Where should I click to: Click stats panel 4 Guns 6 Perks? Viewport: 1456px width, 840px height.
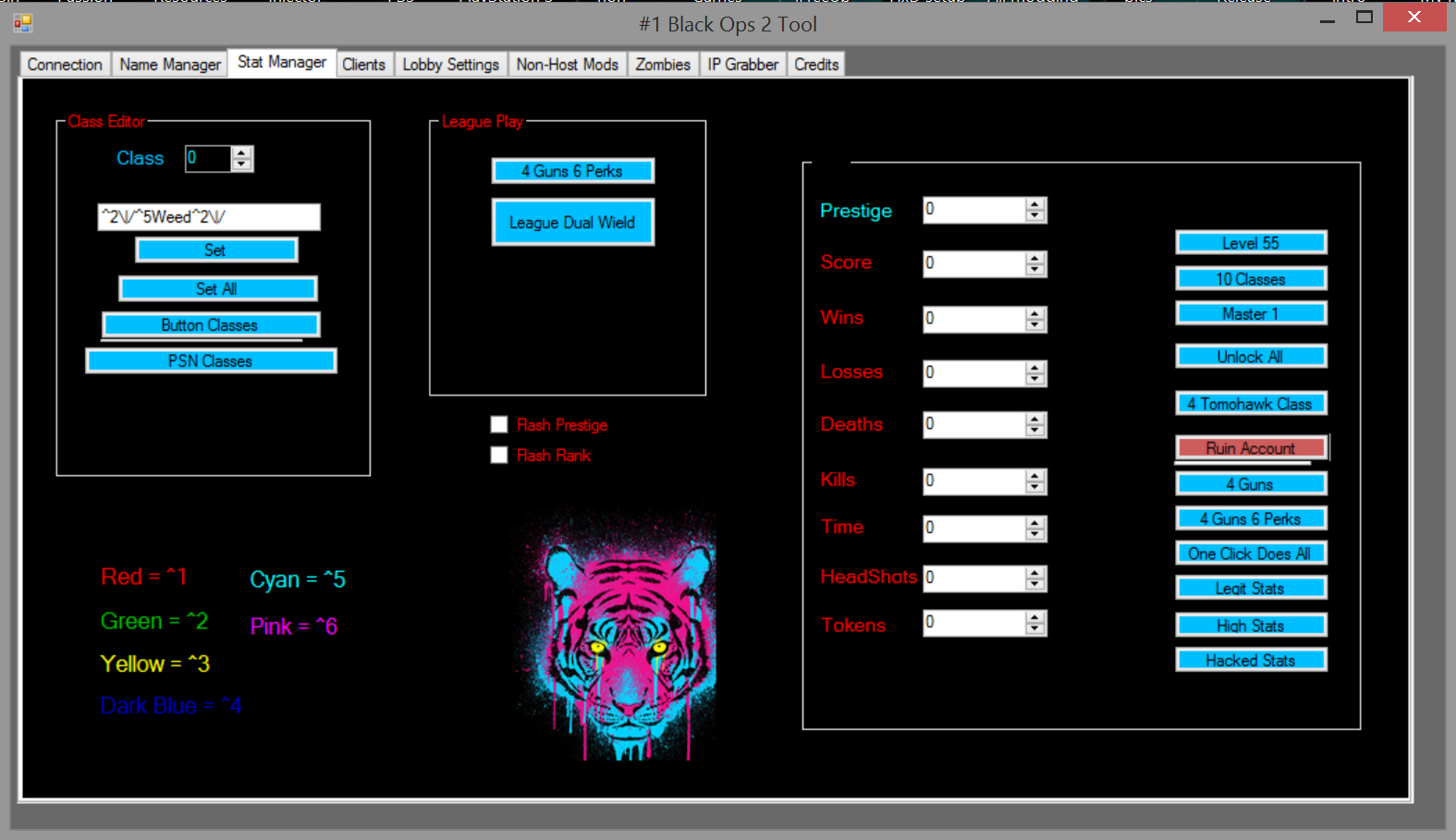coord(1251,519)
